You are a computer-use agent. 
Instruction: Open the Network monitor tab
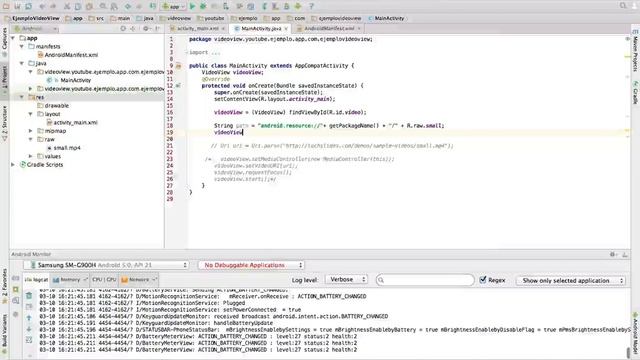point(139,280)
